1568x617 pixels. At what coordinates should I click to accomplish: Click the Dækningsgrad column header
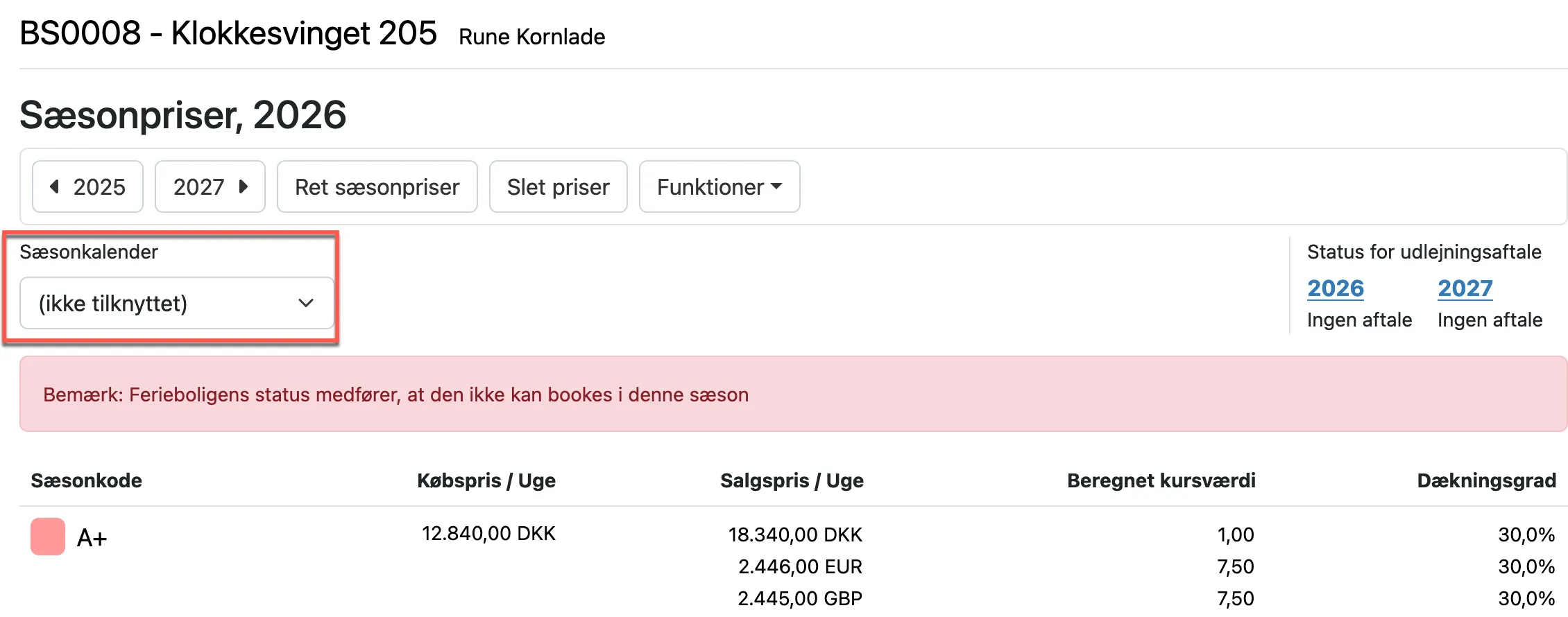pyautogui.click(x=1485, y=480)
